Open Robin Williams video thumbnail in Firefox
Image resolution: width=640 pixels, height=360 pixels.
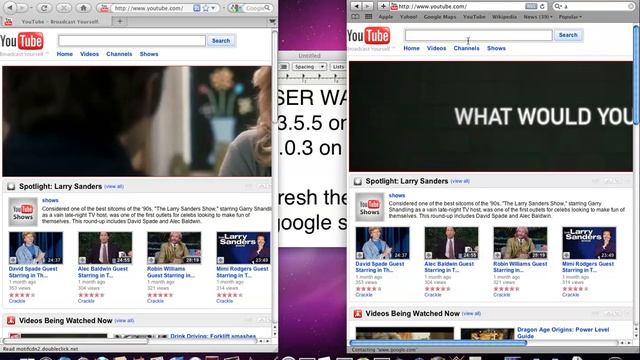(174, 248)
